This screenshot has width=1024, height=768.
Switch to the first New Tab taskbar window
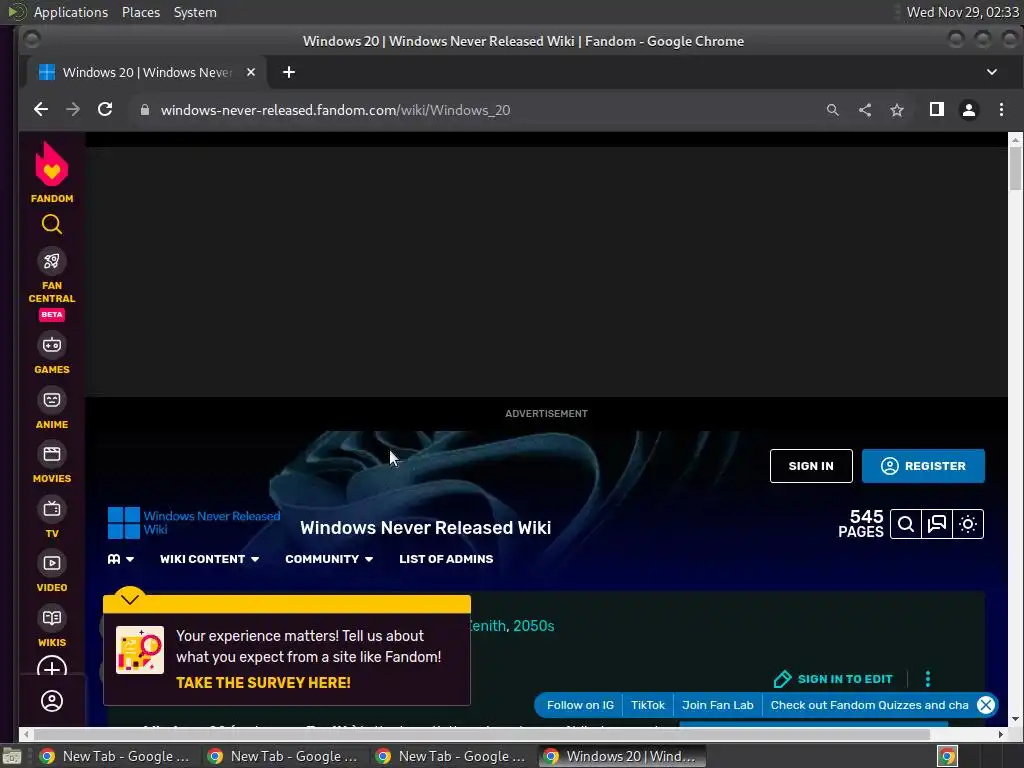[x=116, y=756]
